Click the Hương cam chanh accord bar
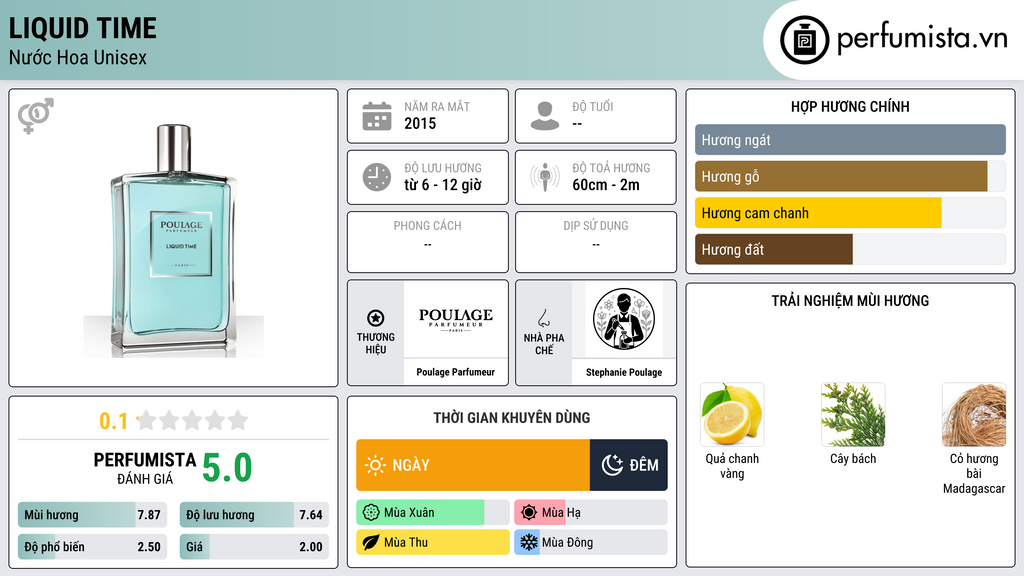The height and width of the screenshot is (576, 1024). coord(850,213)
